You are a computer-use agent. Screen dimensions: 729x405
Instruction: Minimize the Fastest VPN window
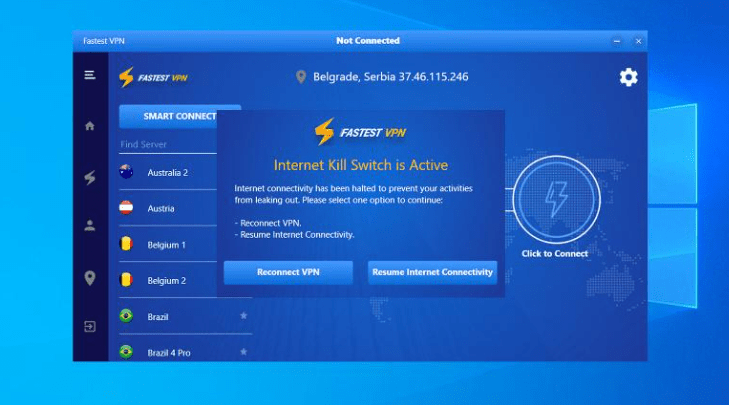[x=616, y=41]
